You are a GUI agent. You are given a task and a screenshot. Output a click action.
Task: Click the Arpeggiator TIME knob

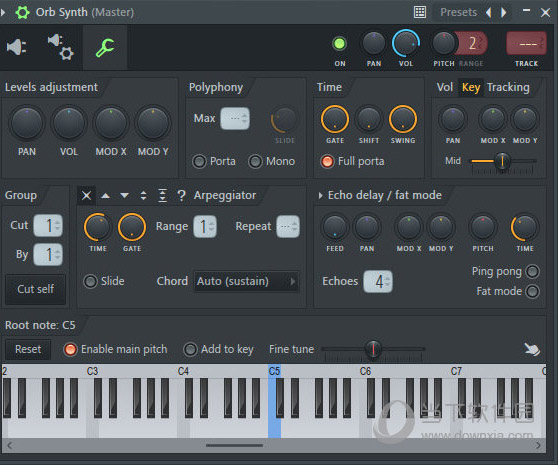pyautogui.click(x=98, y=227)
